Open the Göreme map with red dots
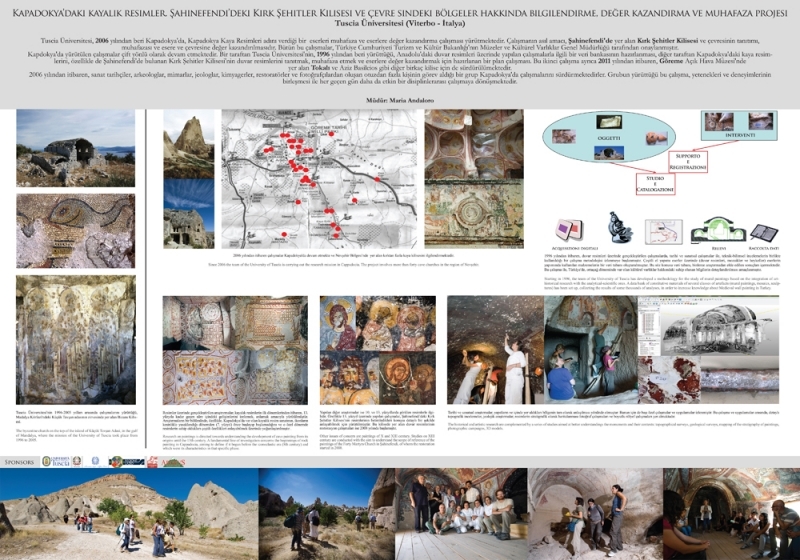Viewport: 800px width, 560px height. point(319,179)
